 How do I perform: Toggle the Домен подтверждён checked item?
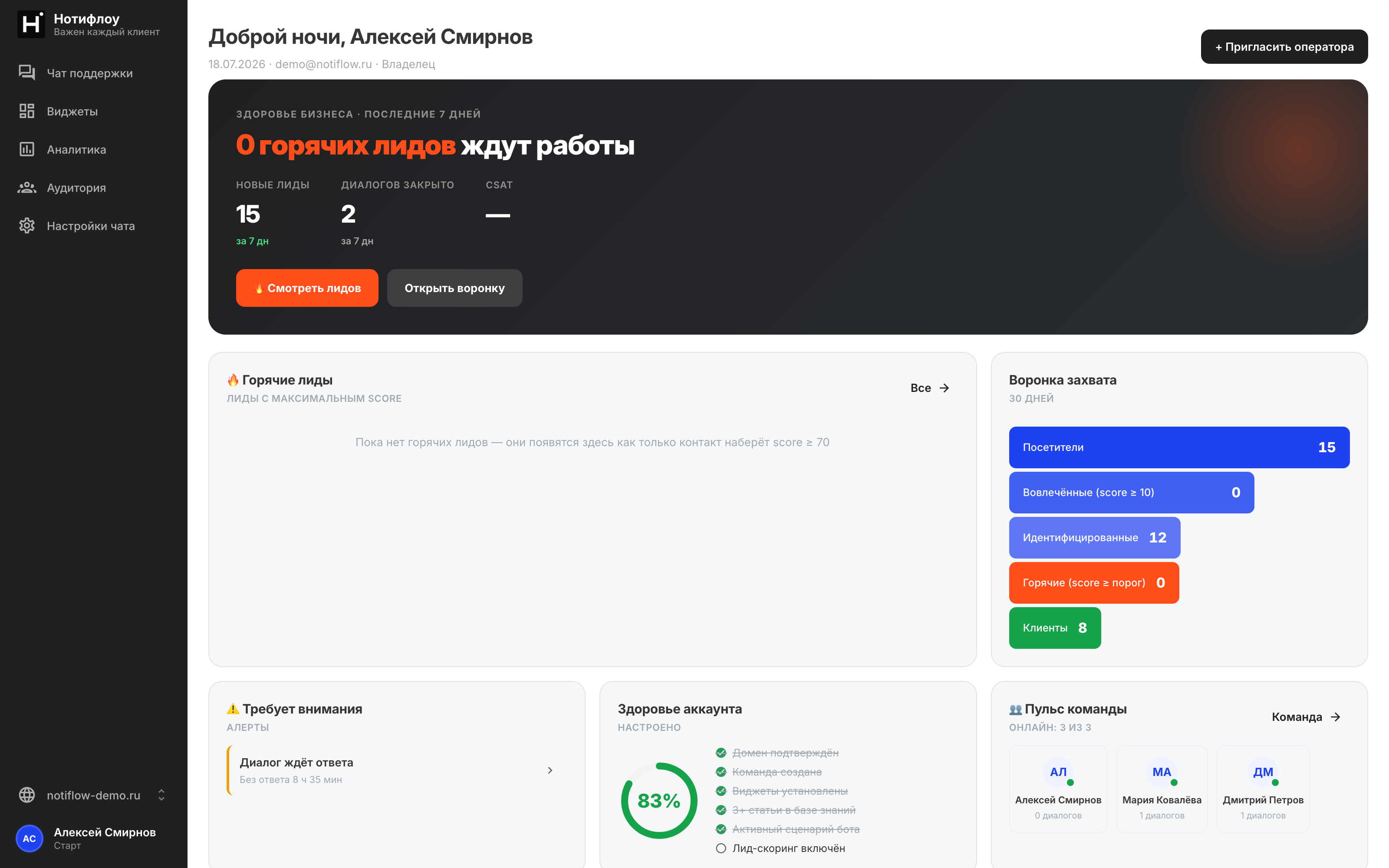[721, 753]
